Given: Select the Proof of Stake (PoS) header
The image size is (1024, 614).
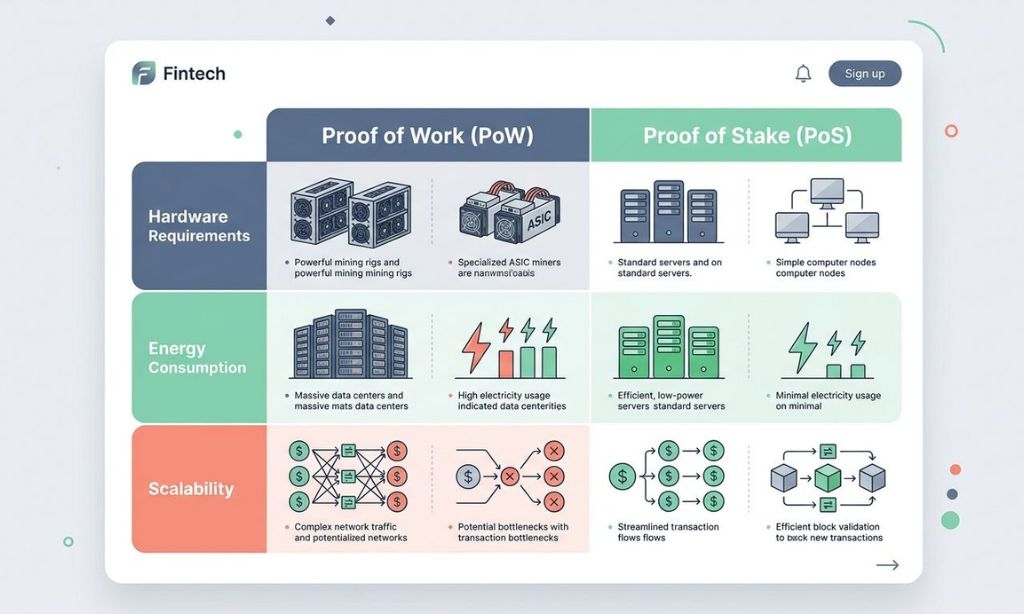Looking at the screenshot, I should tap(746, 134).
